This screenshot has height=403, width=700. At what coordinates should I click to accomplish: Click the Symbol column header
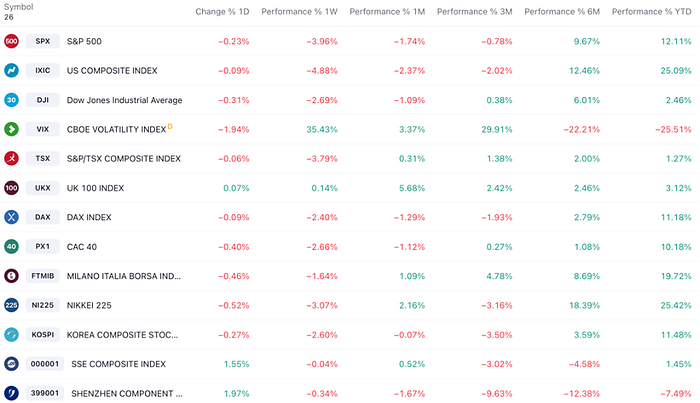click(x=18, y=7)
